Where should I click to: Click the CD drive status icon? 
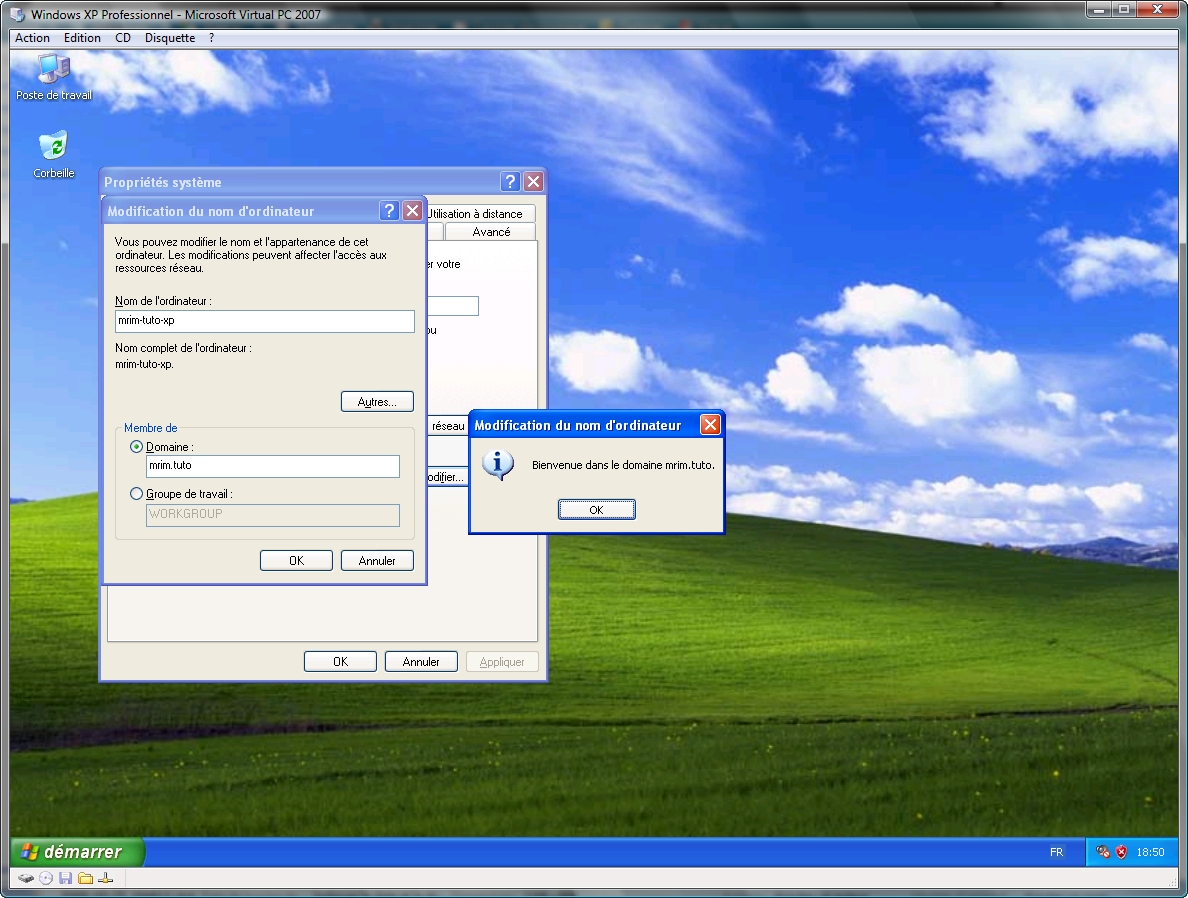(x=46, y=878)
